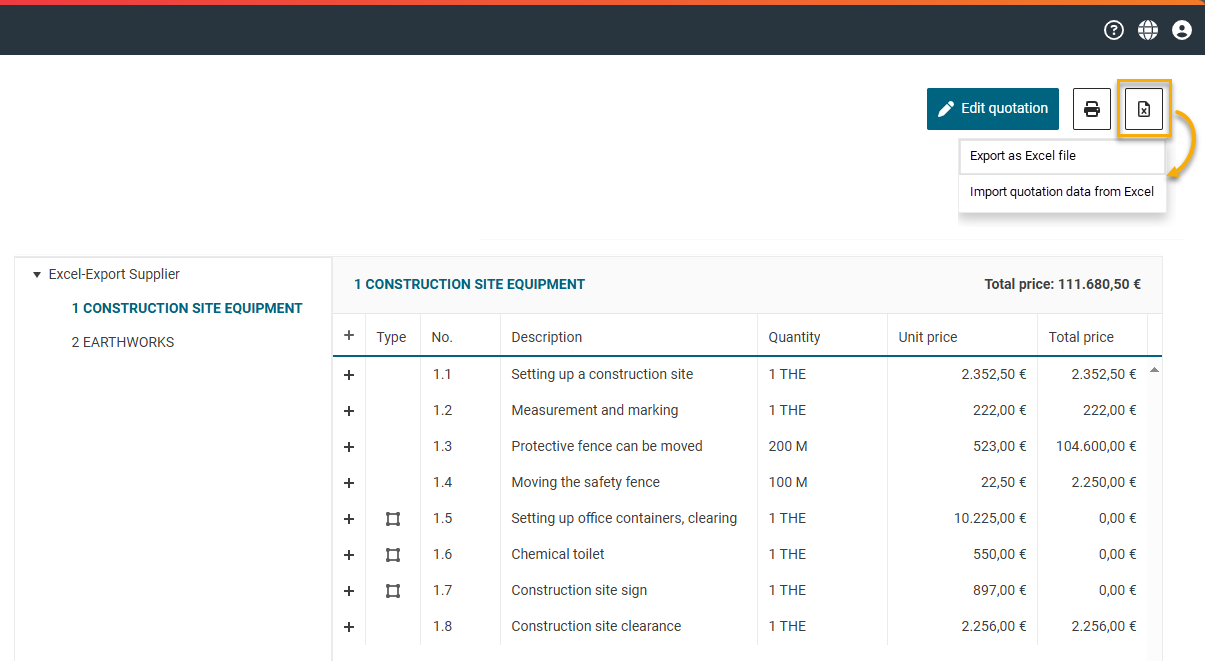Expand row 1.1 Setting up a construction site
1205x661 pixels.
(x=349, y=375)
